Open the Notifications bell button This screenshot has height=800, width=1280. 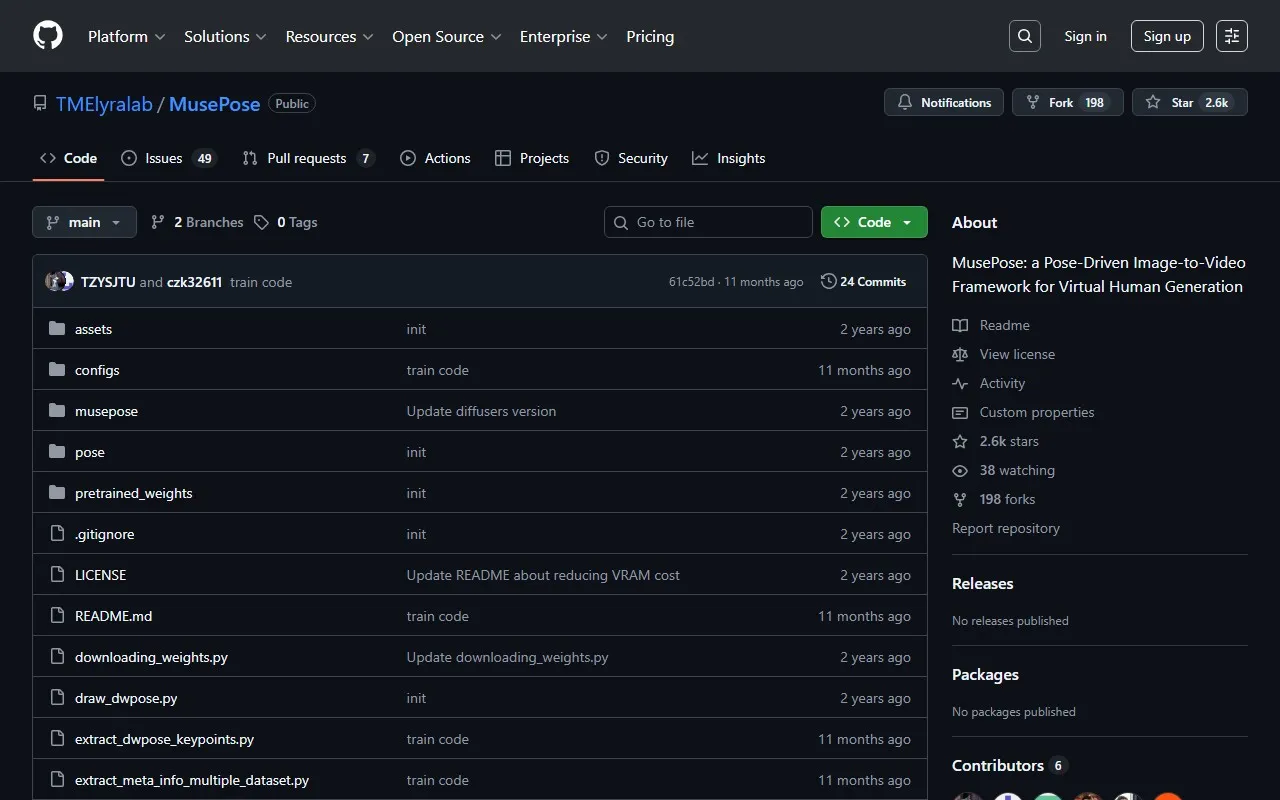[x=943, y=102]
